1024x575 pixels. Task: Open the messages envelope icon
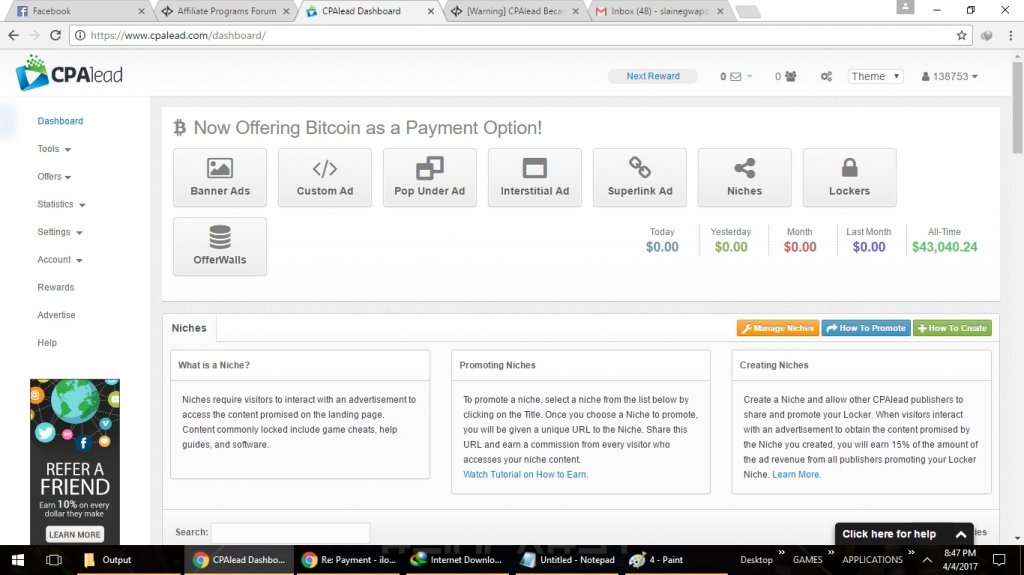click(735, 76)
